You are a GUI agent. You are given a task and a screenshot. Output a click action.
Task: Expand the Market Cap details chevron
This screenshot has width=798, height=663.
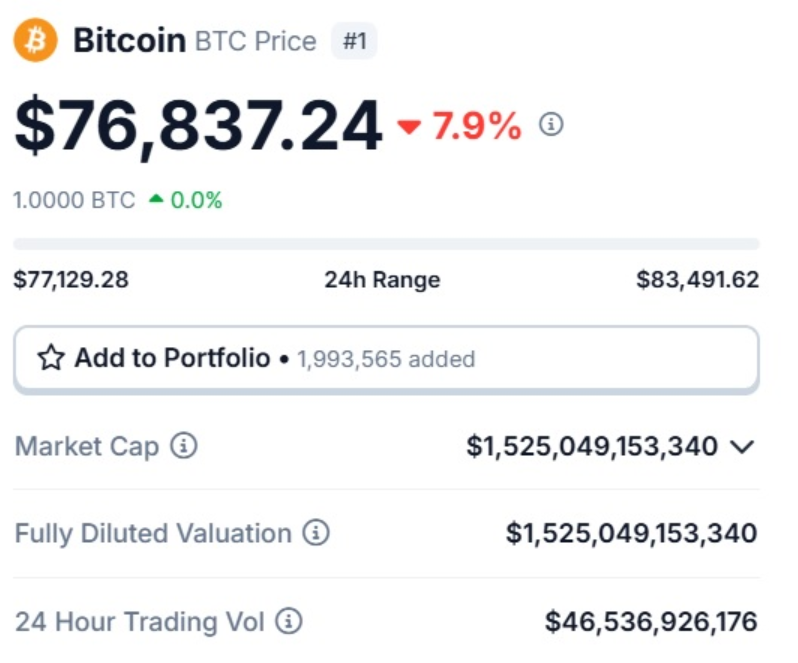pos(742,447)
